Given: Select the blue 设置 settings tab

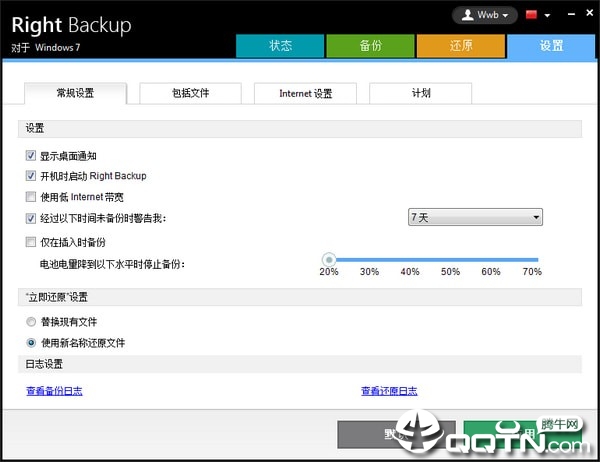Looking at the screenshot, I should 551,46.
